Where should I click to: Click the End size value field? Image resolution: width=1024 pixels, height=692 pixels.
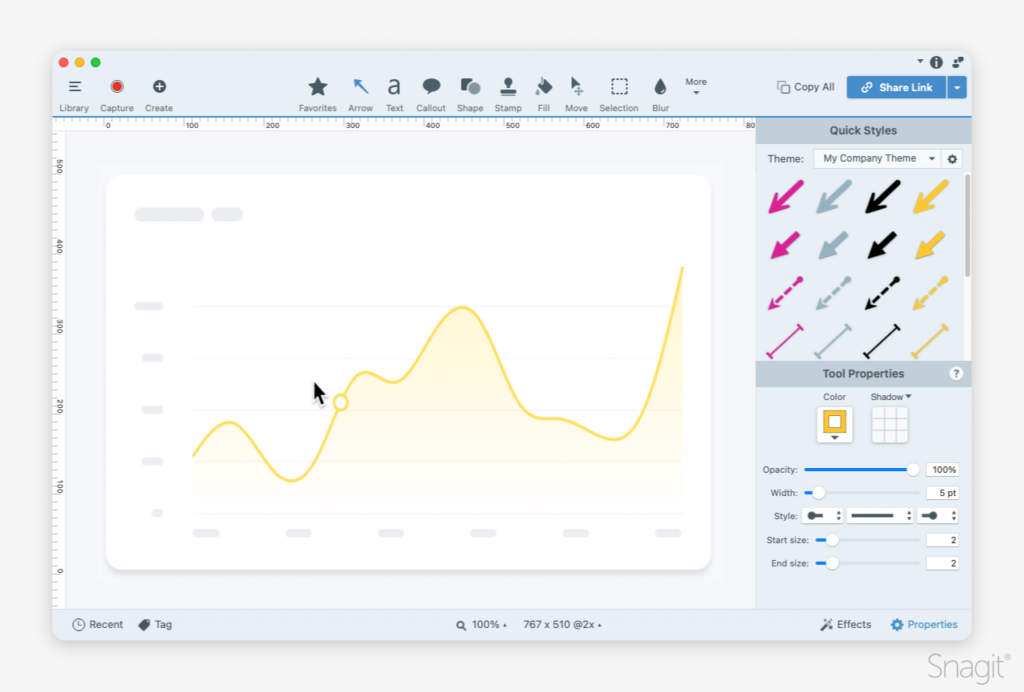pos(942,563)
